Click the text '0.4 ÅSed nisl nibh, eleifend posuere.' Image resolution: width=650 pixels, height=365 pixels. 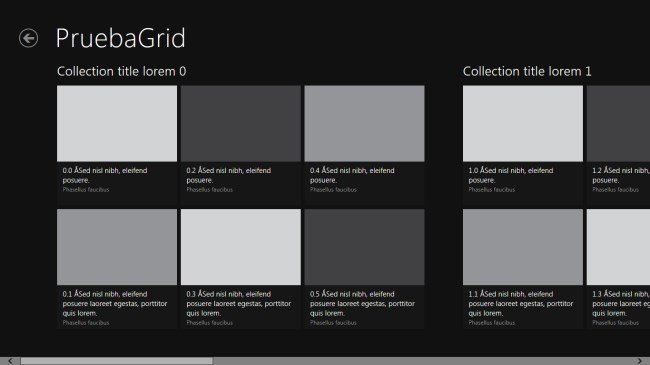[x=352, y=175]
